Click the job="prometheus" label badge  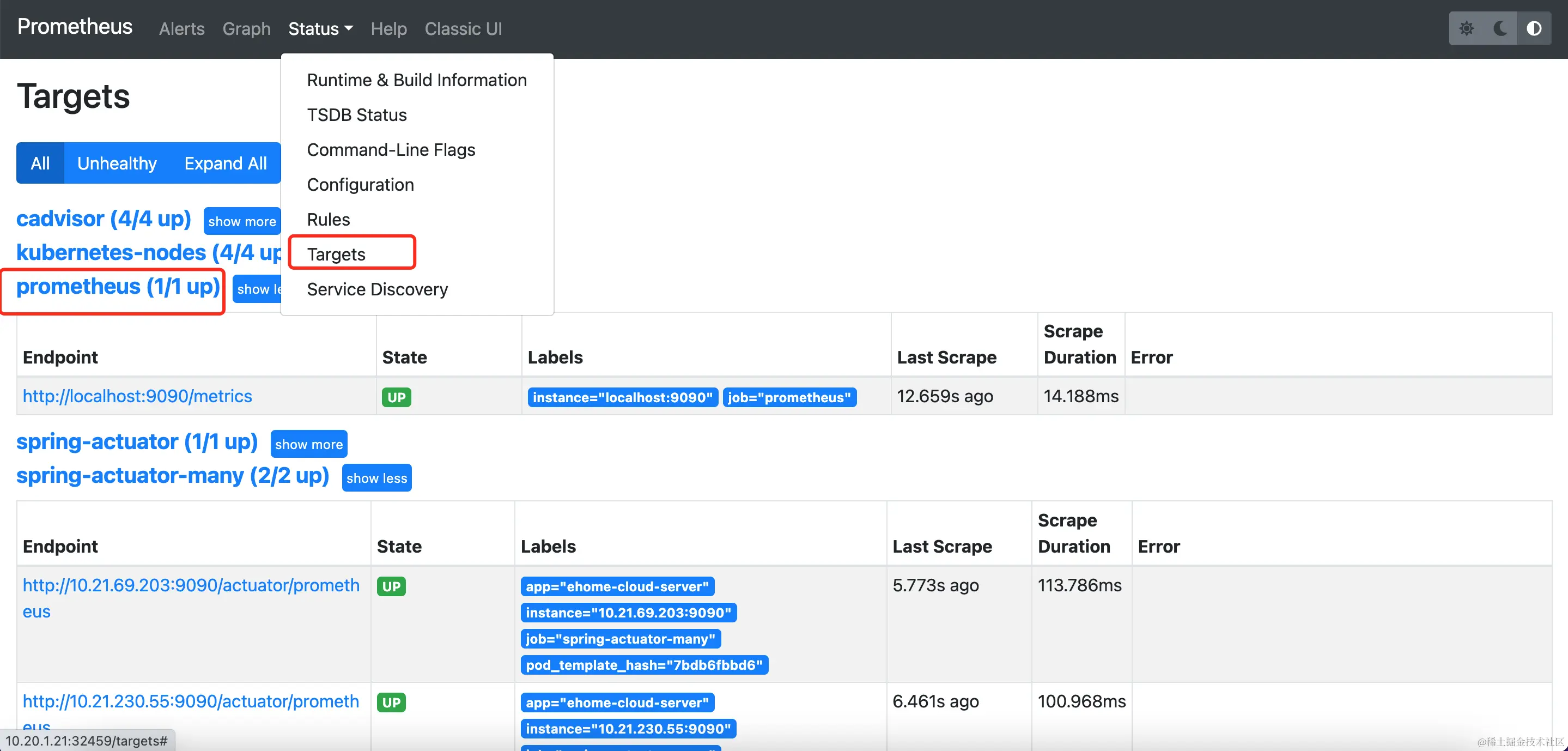789,397
